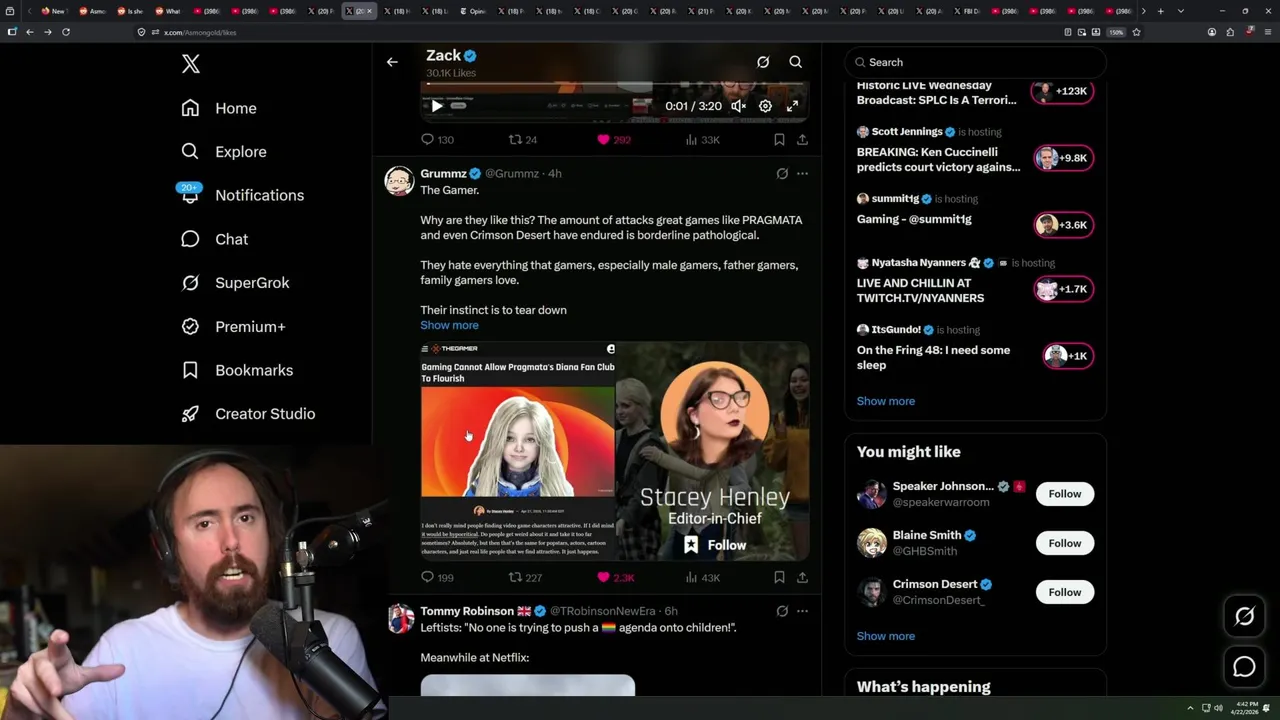
Task: Follow Blaine Smith
Action: tap(1064, 543)
